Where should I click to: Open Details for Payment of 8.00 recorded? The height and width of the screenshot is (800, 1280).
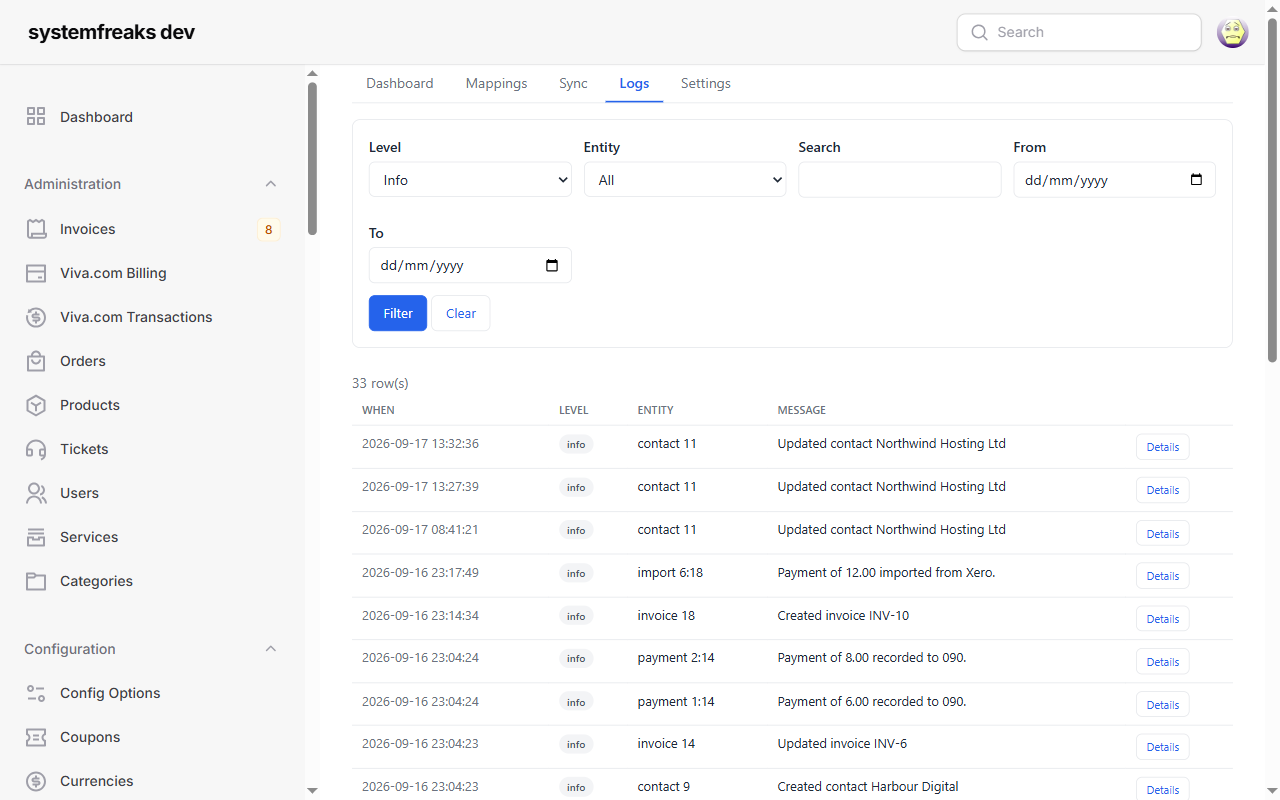coord(1162,662)
